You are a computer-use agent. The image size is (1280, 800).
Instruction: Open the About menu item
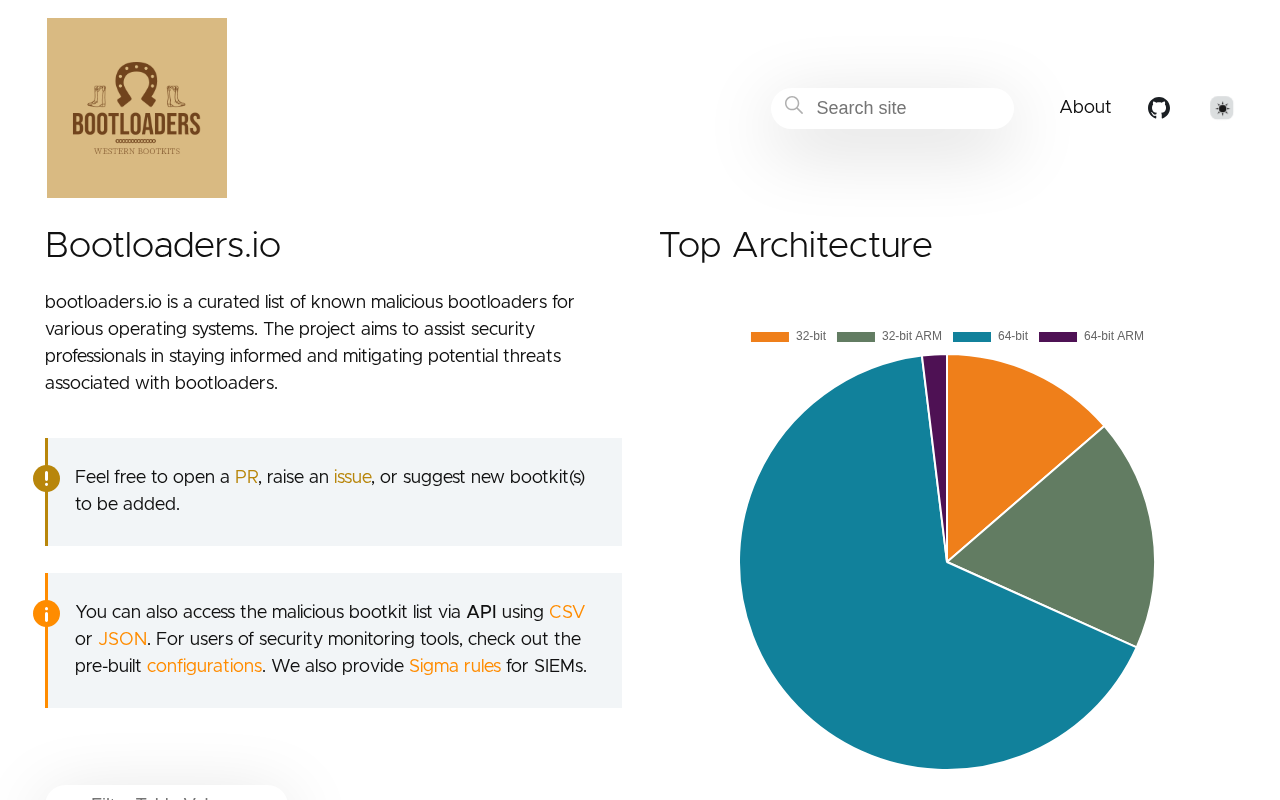coord(1085,107)
